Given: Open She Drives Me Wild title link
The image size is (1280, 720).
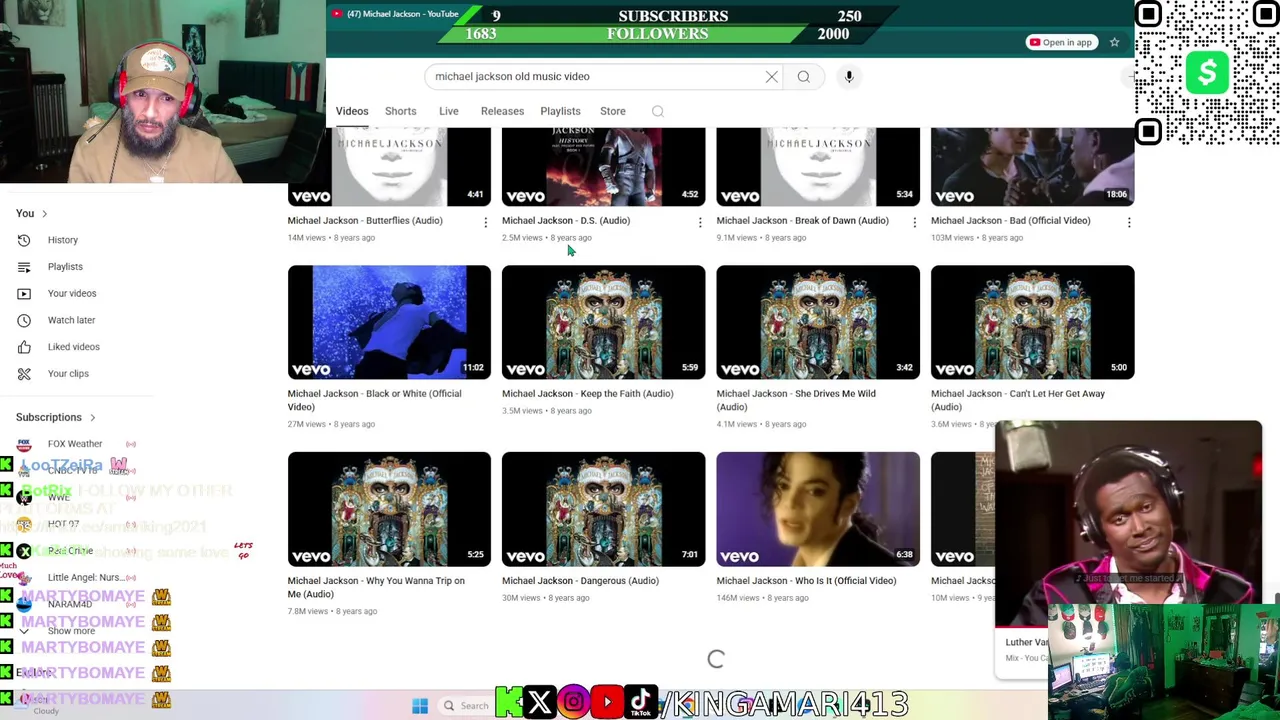Looking at the screenshot, I should (796, 400).
